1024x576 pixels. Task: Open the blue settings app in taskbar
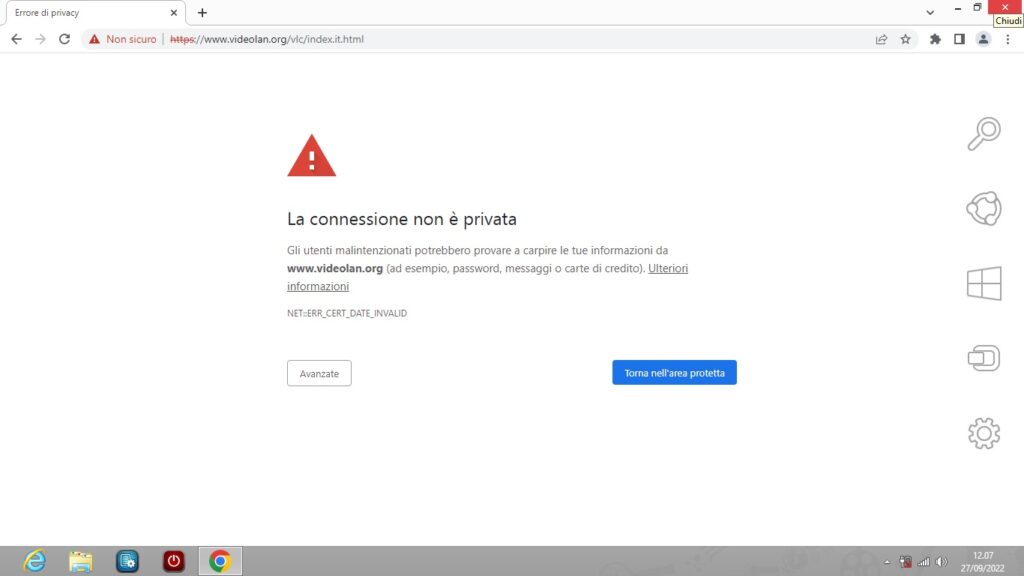point(127,561)
